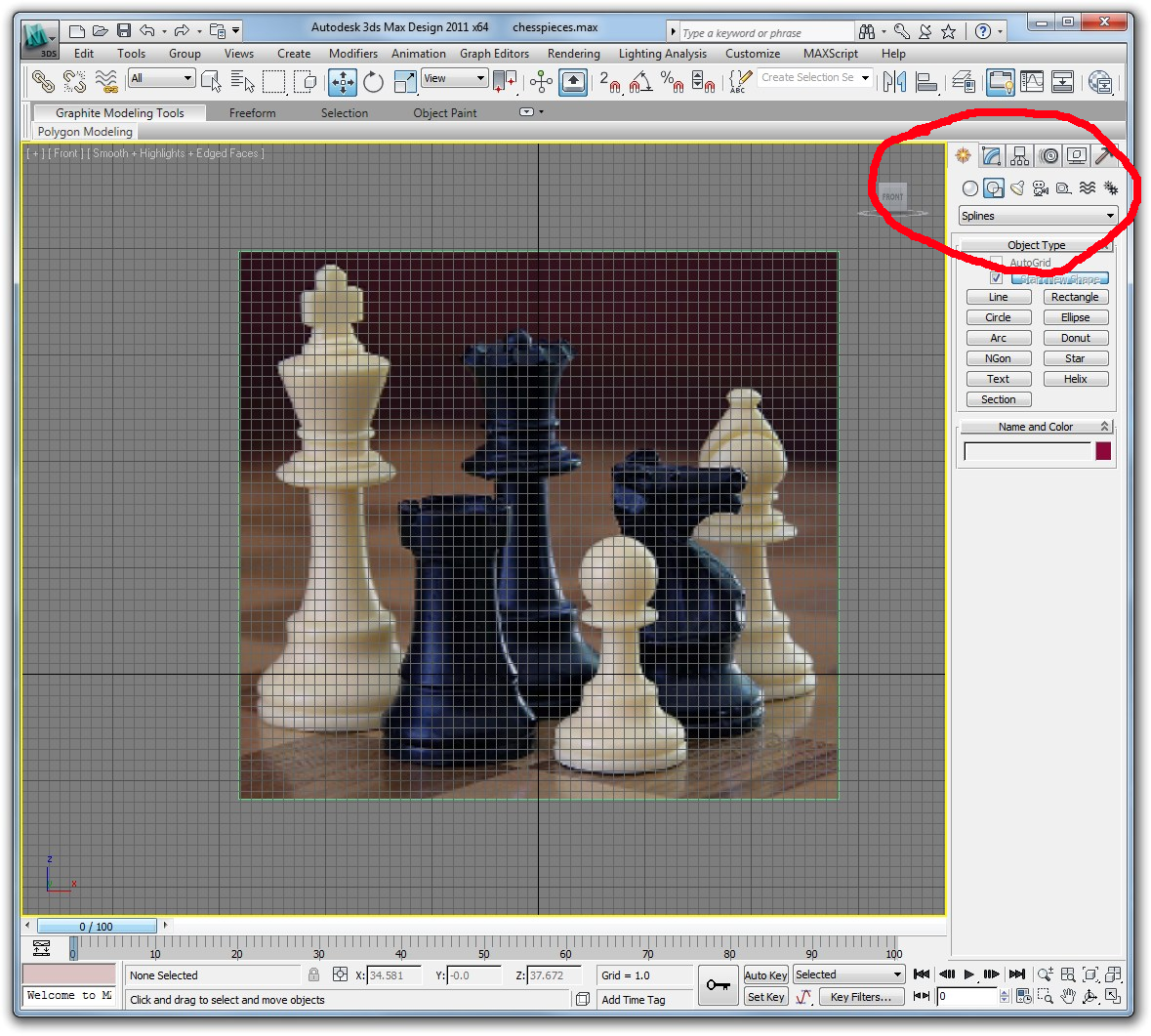
Task: Uncheck the Start New Shape checkbox
Action: [996, 278]
